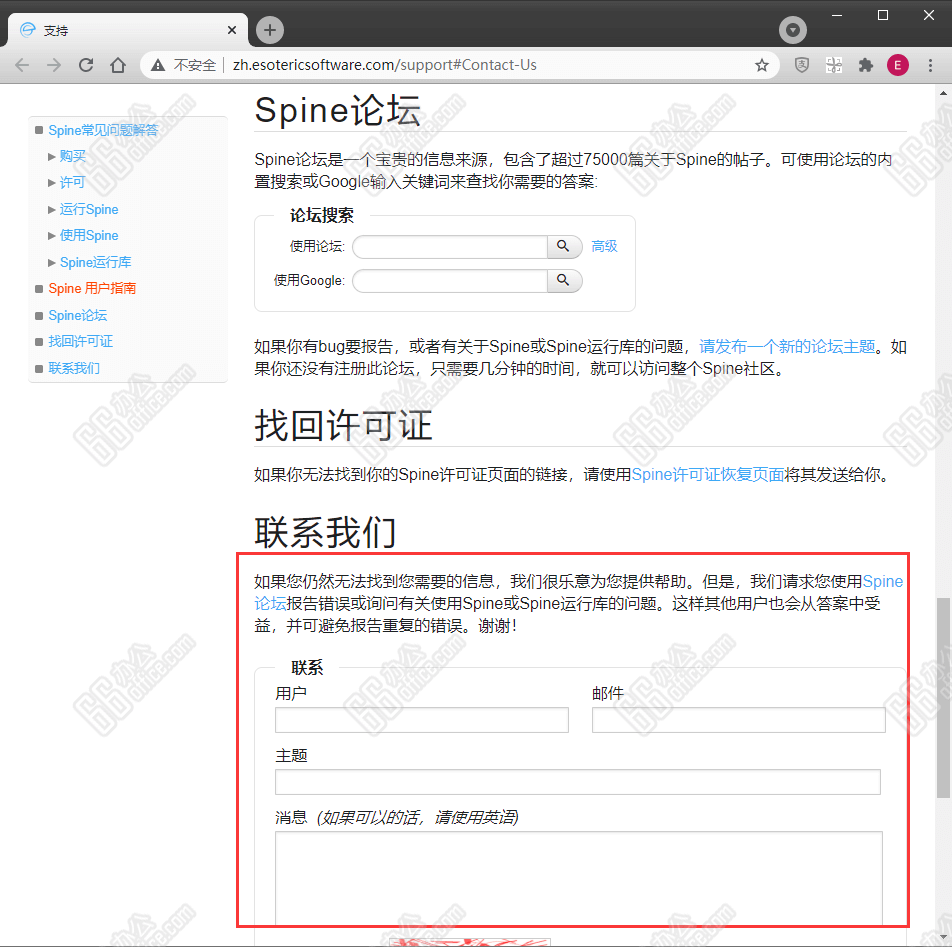Click the 论坛搜索 group label
This screenshot has width=952, height=947.
[x=322, y=215]
